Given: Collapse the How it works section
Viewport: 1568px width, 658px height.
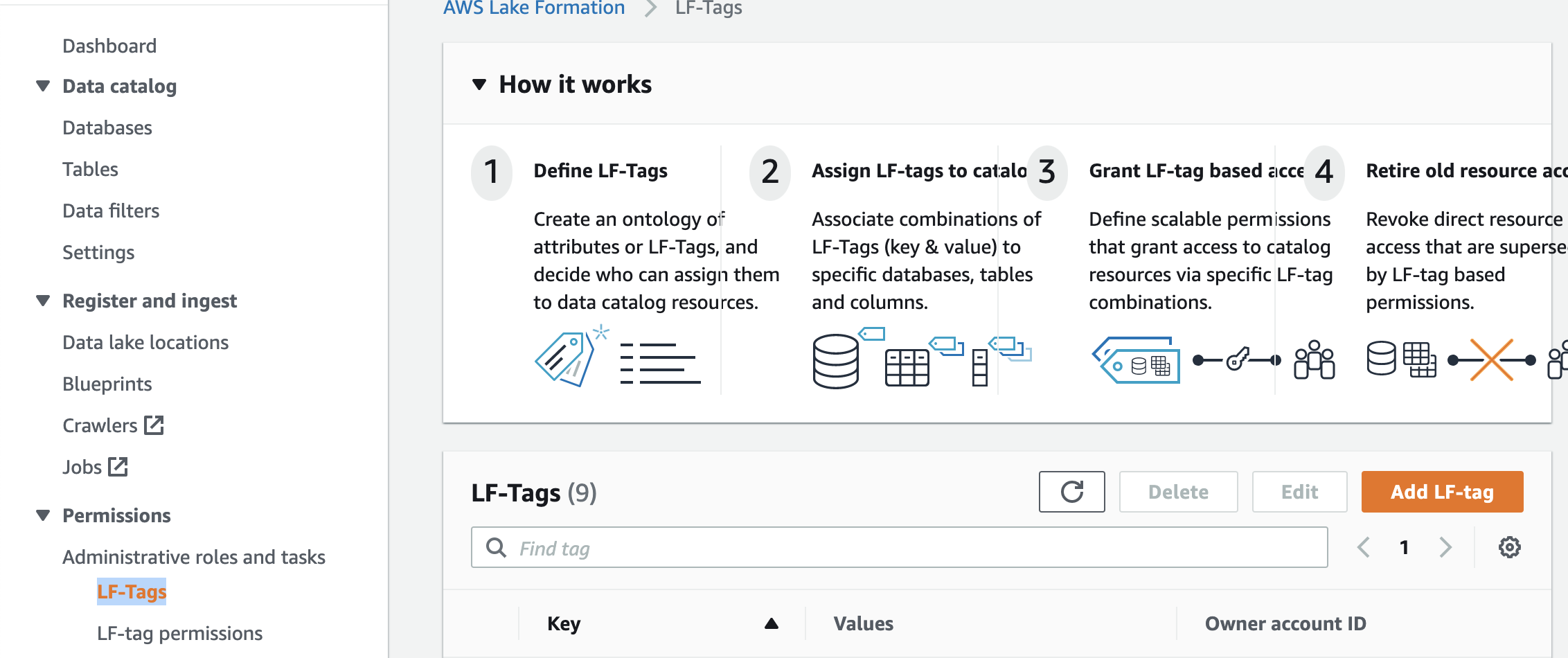Looking at the screenshot, I should [479, 85].
